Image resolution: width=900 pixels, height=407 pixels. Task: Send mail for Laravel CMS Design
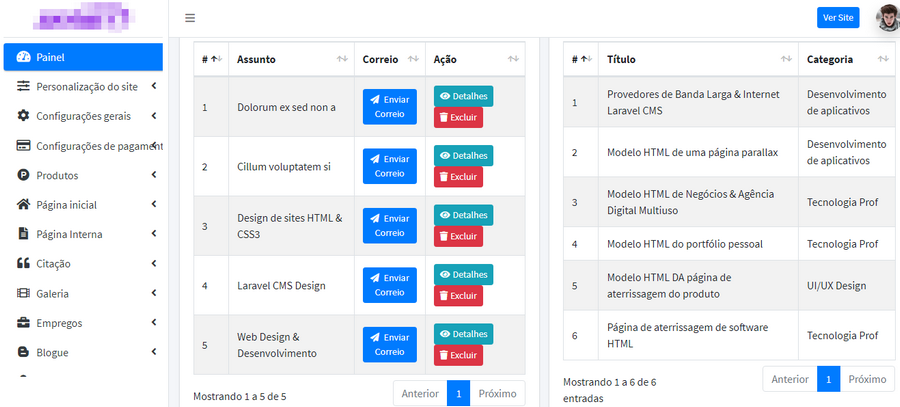pos(390,285)
